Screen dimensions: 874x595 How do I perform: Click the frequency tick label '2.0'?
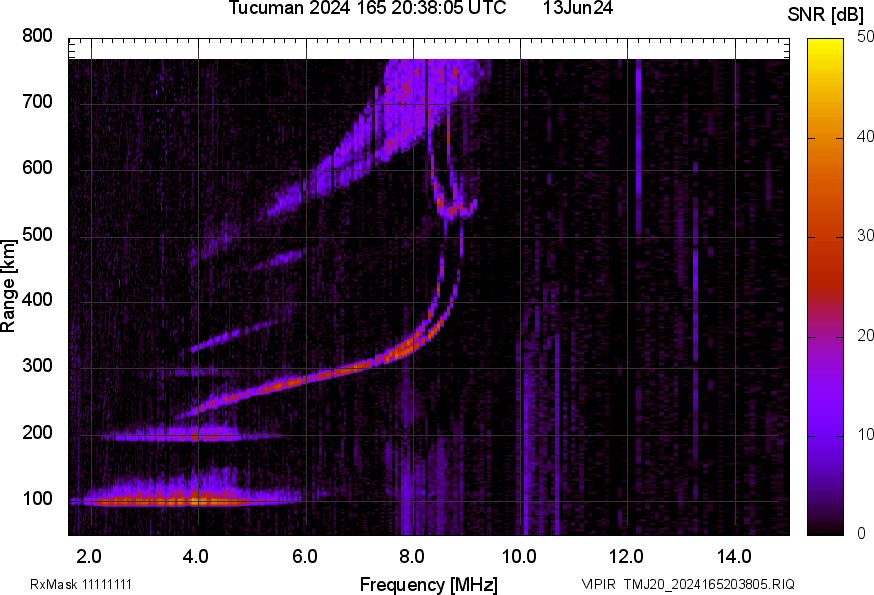tap(89, 556)
